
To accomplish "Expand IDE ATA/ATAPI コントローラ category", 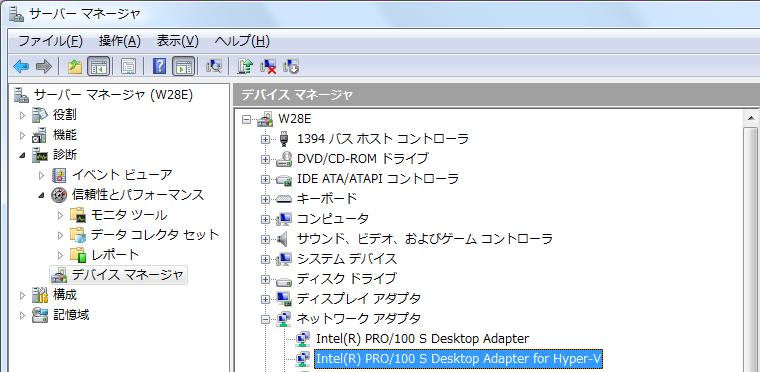I will click(265, 179).
